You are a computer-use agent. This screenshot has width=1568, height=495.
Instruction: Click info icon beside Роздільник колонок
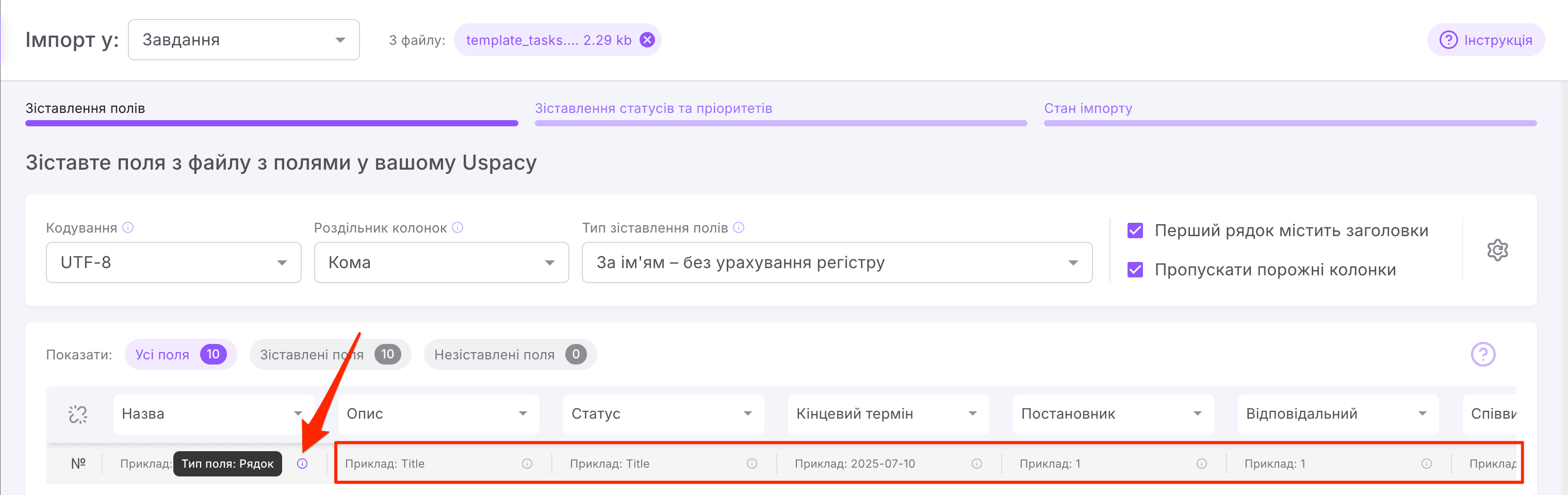(x=458, y=228)
